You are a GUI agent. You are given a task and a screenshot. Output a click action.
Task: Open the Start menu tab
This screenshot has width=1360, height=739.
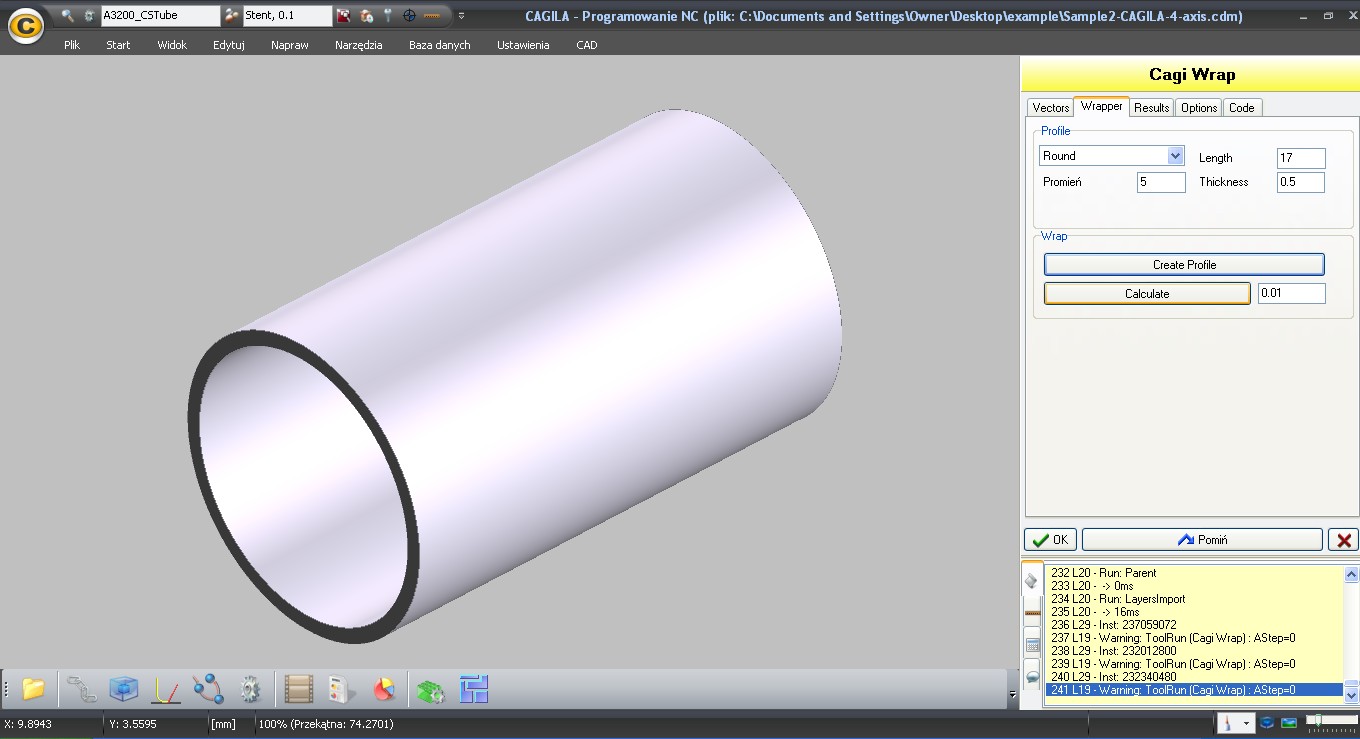point(118,45)
